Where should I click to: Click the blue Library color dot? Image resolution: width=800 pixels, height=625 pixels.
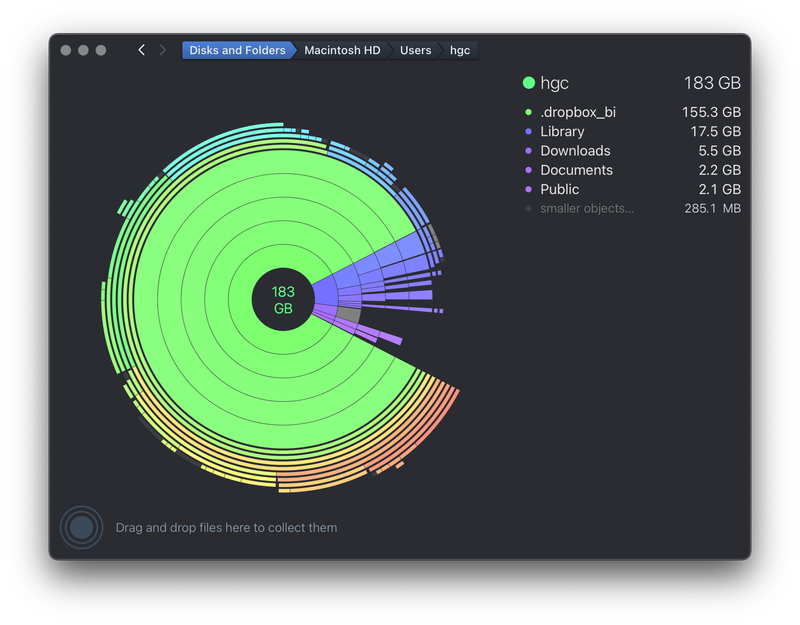(x=528, y=132)
